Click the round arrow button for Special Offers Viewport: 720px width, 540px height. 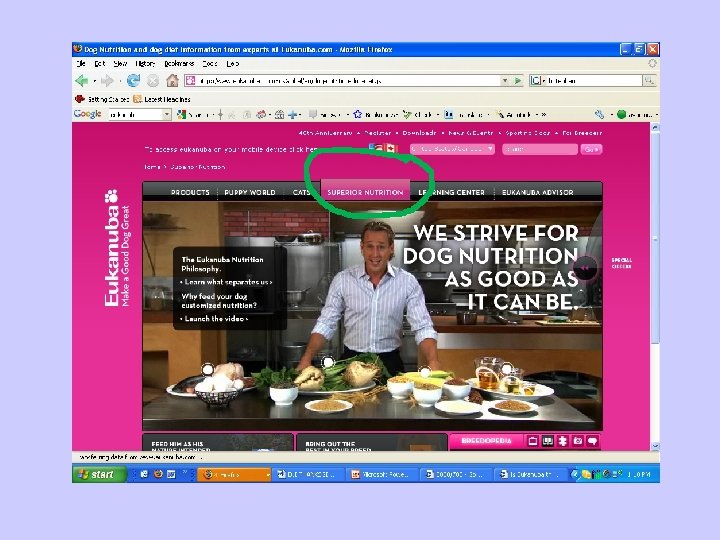coord(585,268)
